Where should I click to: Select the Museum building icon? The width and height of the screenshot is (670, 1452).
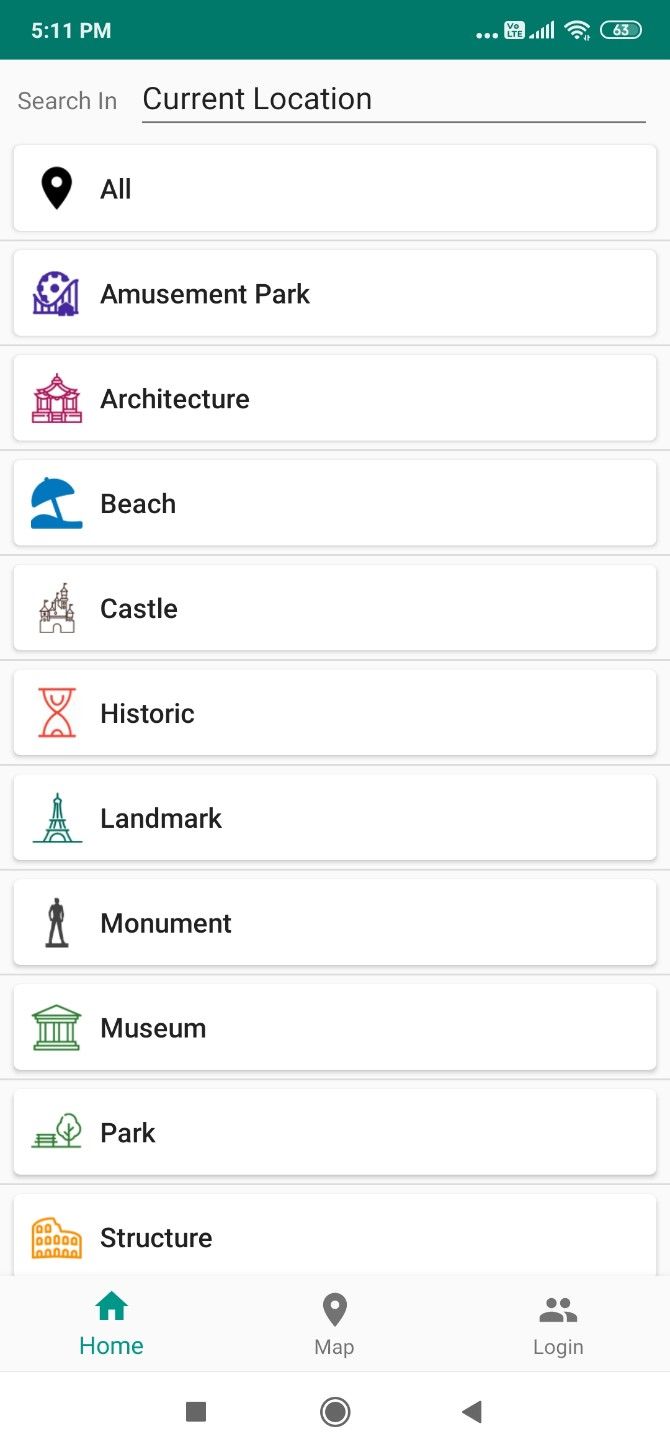[57, 1027]
